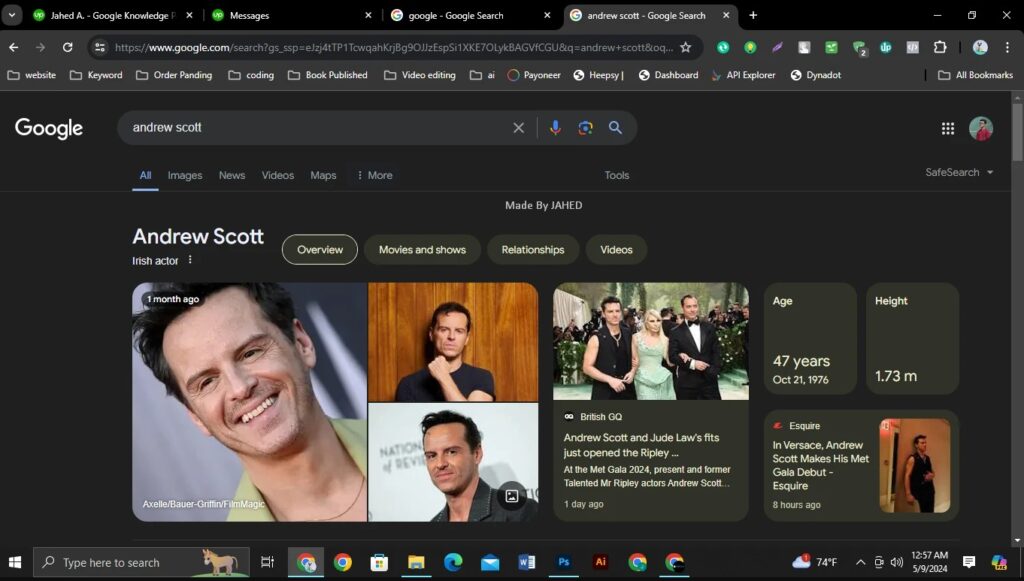Open the All Bookmarks folder
Viewport: 1024px width, 581px height.
pyautogui.click(x=975, y=75)
